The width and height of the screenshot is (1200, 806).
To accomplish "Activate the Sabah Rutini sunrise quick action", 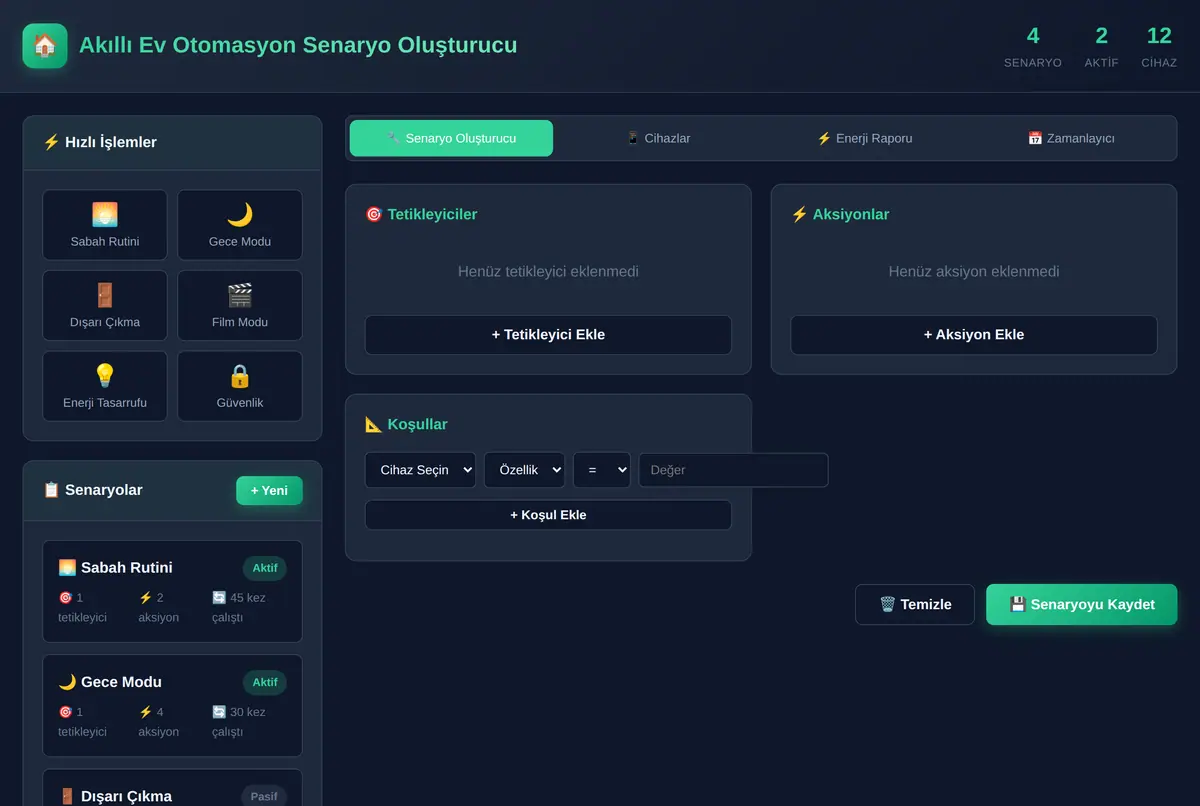I will 105,225.
